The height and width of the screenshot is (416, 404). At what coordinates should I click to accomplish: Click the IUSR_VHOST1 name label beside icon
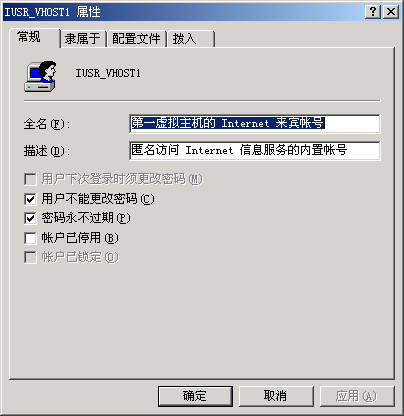tap(108, 73)
